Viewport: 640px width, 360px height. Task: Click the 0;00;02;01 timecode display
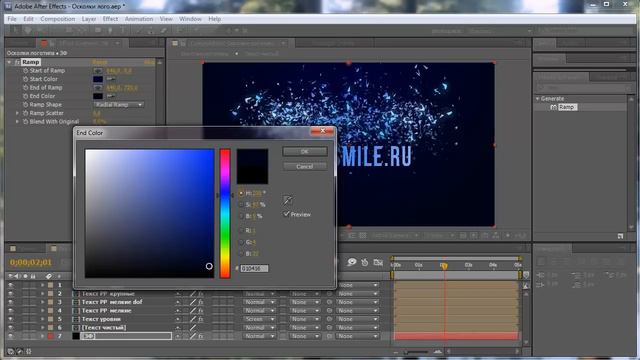[31, 262]
